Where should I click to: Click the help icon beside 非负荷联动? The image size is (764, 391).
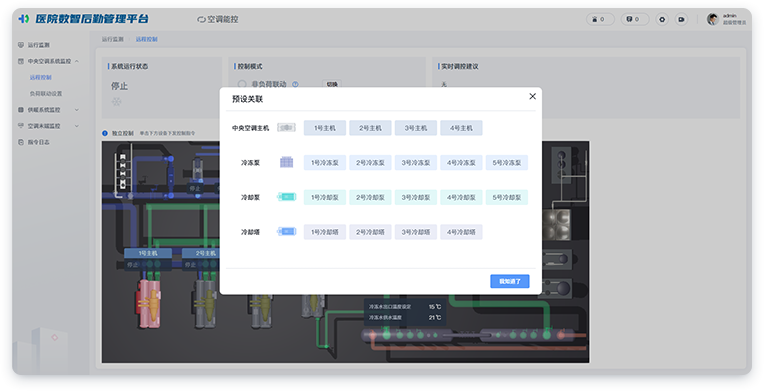(295, 84)
